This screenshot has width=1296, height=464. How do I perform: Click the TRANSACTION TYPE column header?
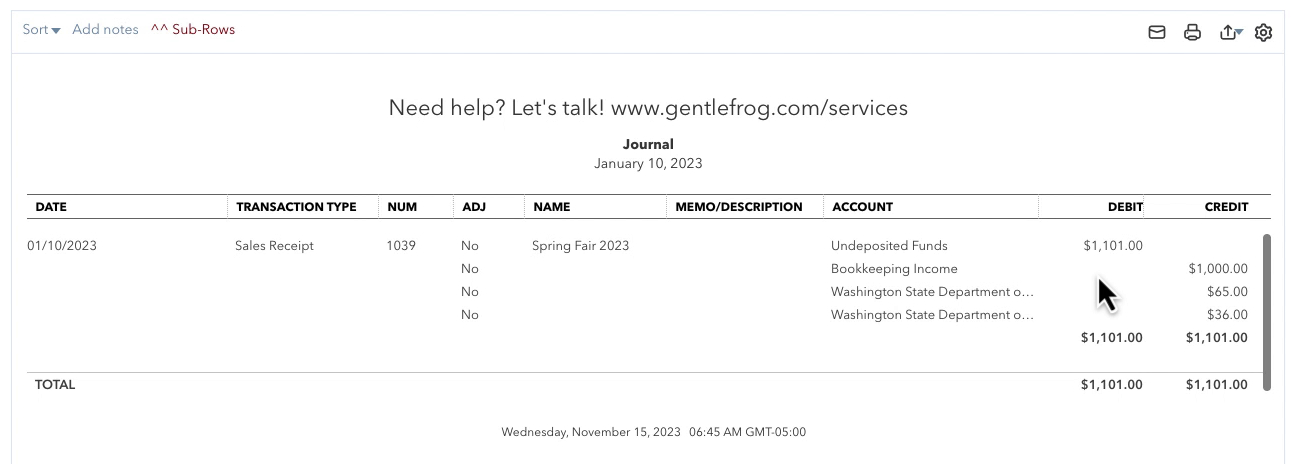tap(296, 207)
